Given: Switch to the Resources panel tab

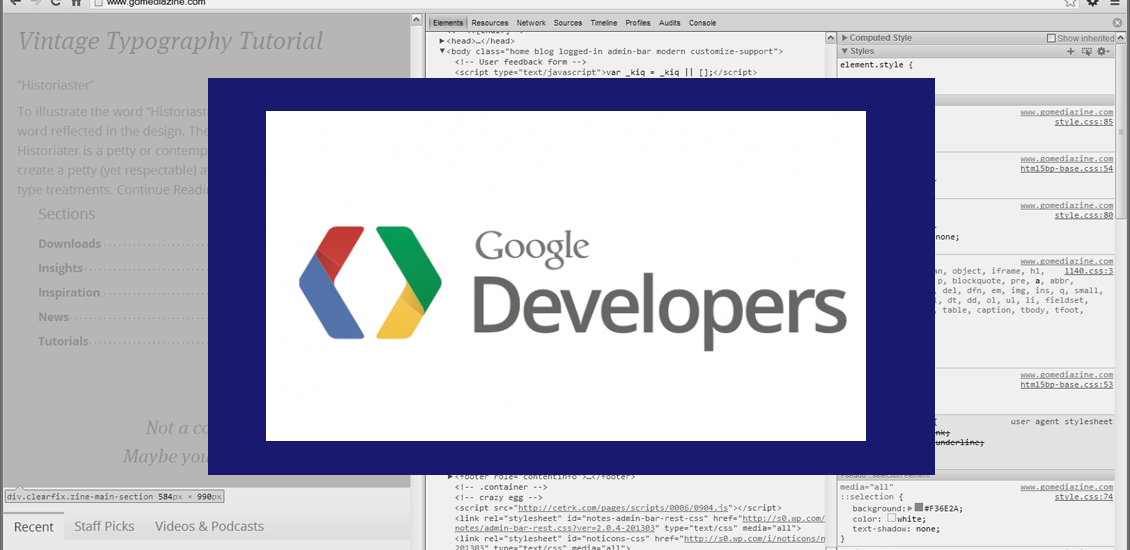Looking at the screenshot, I should [490, 23].
